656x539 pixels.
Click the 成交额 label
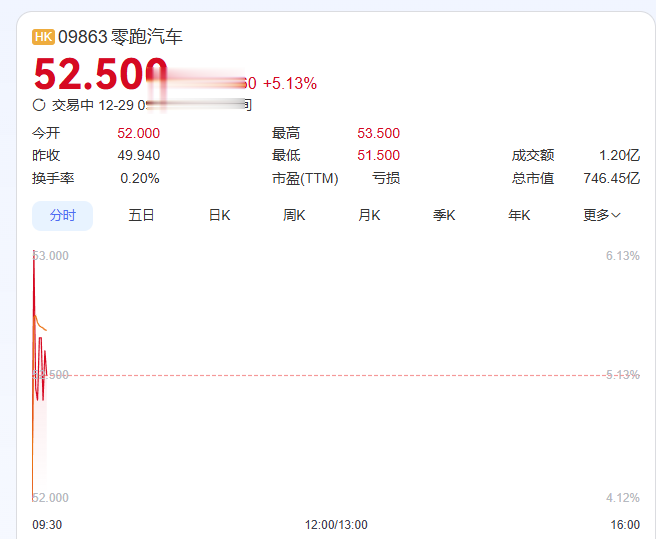point(533,156)
